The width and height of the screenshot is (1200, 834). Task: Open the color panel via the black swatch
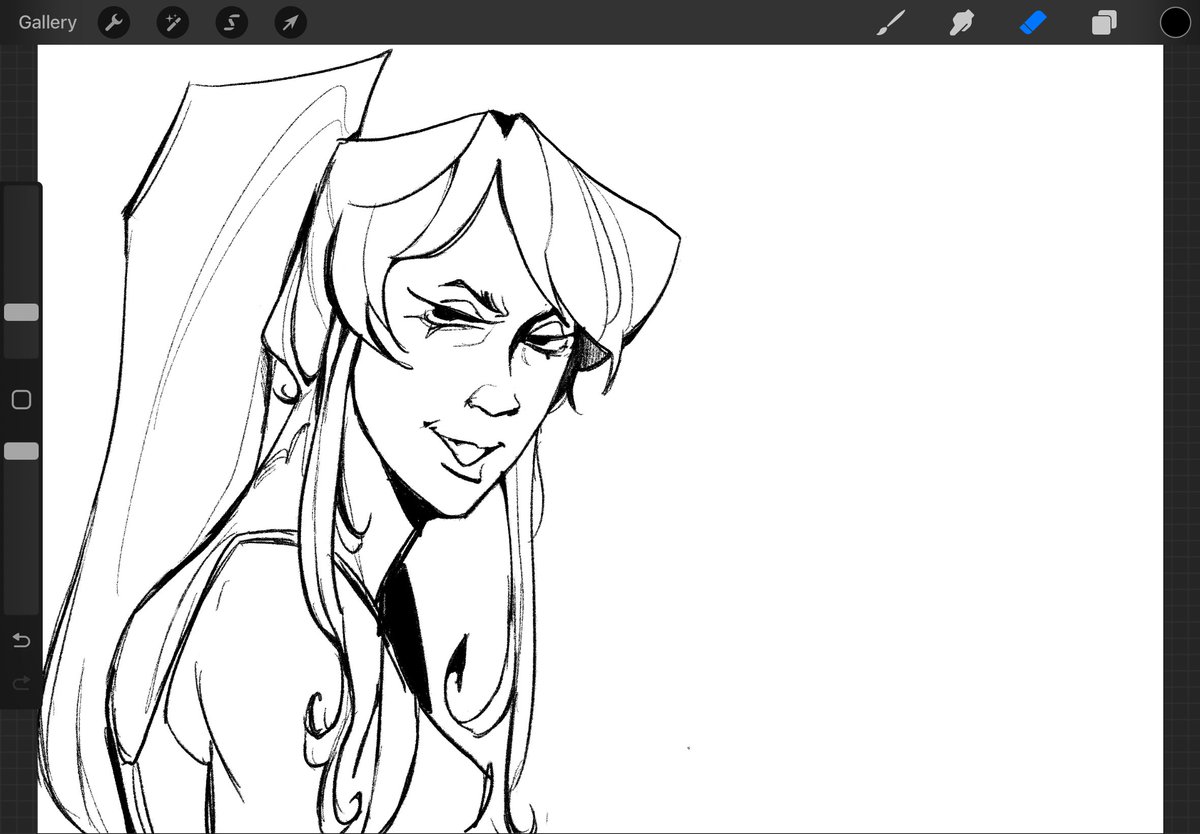[x=1175, y=21]
